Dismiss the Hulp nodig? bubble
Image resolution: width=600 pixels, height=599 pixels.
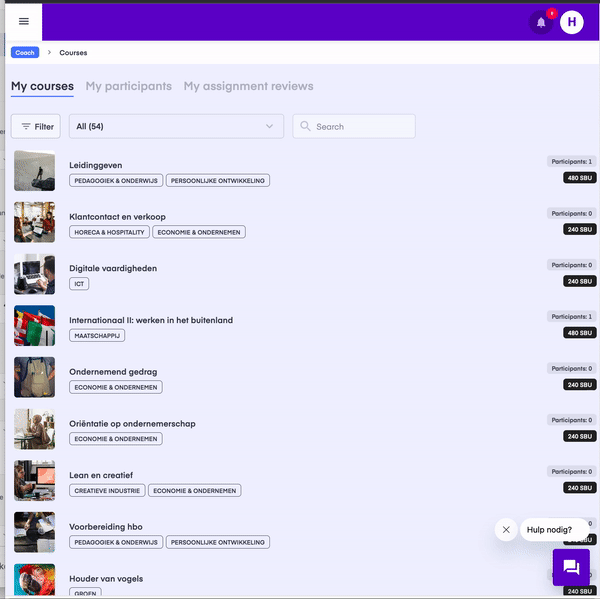pos(506,530)
